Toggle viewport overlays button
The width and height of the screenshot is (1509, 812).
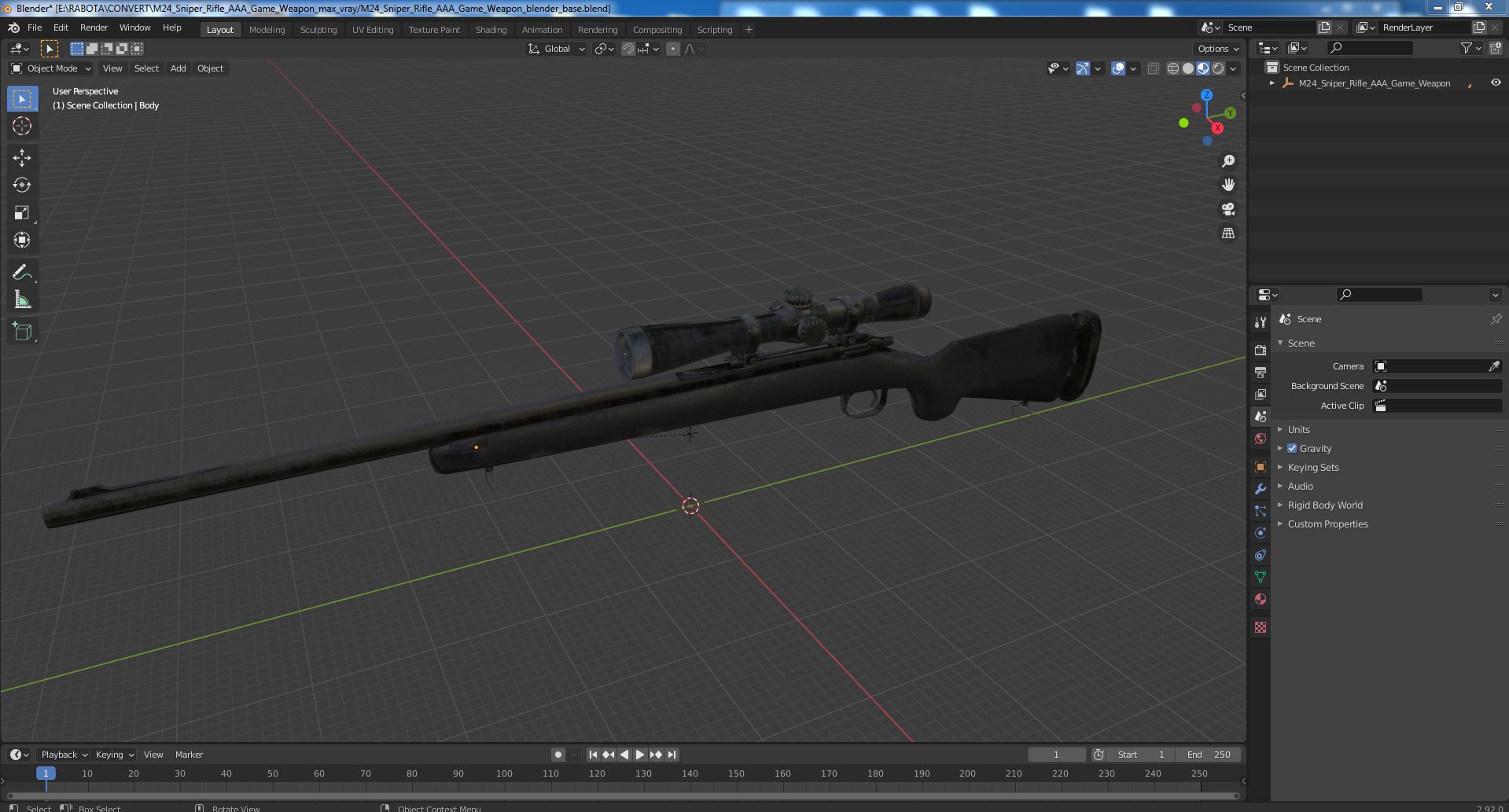1118,68
